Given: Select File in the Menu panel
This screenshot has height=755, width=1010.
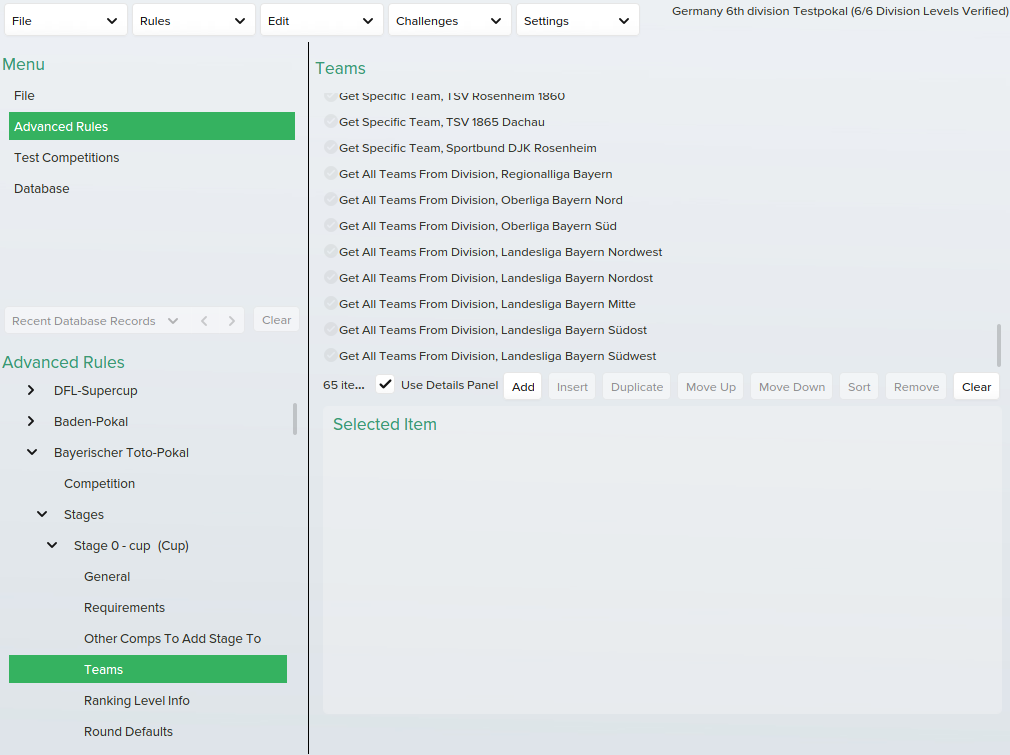Looking at the screenshot, I should (152, 95).
